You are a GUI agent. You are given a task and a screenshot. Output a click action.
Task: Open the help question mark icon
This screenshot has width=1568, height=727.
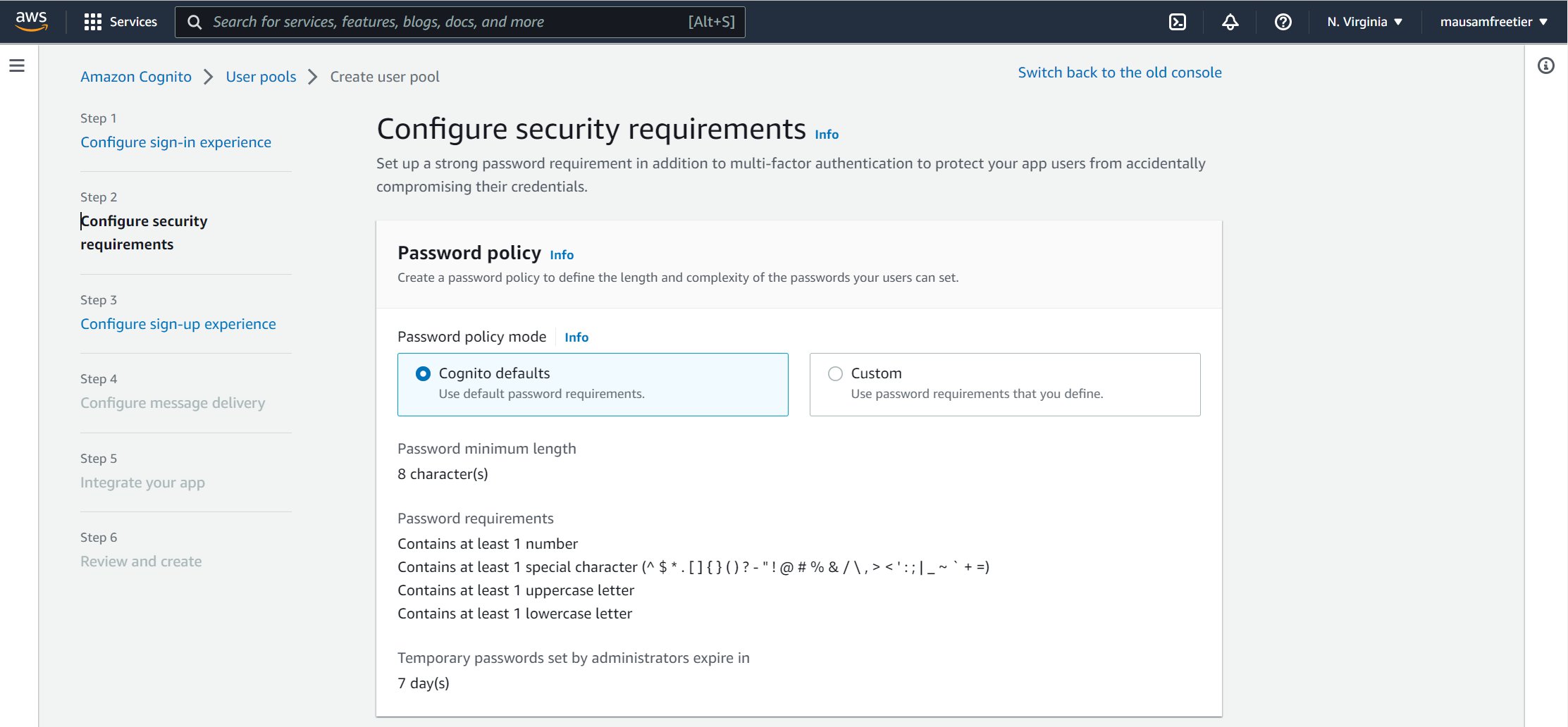(1283, 22)
